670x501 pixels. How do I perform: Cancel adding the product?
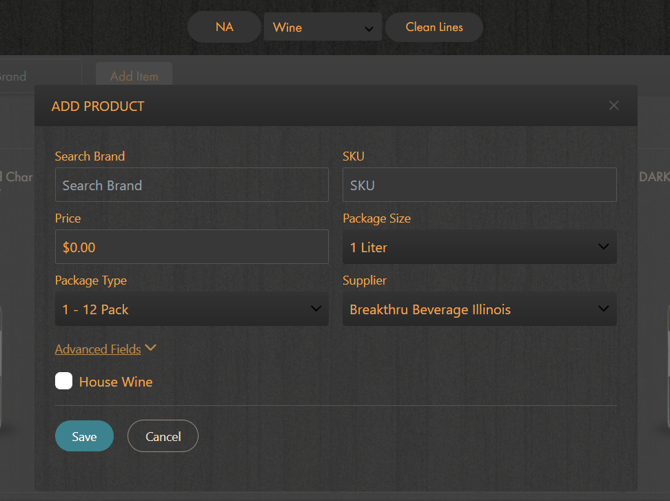click(163, 436)
